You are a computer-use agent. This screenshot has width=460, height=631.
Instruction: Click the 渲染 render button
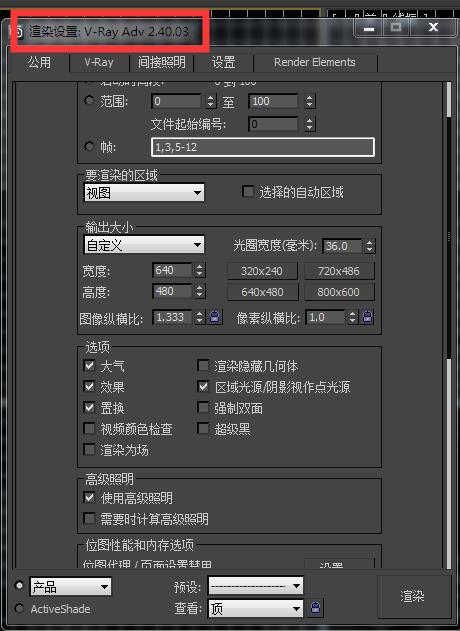pyautogui.click(x=413, y=596)
